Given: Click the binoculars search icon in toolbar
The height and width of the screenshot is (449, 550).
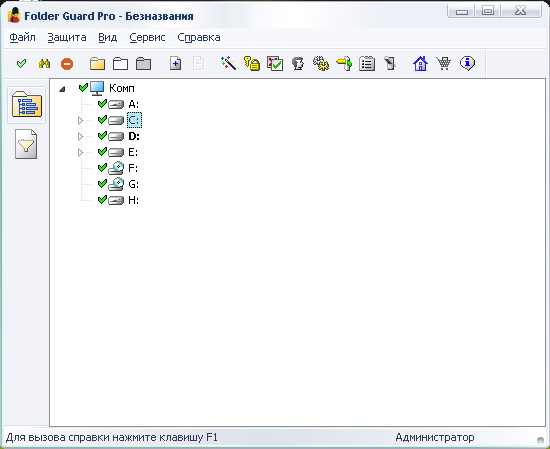Looking at the screenshot, I should (x=44, y=64).
